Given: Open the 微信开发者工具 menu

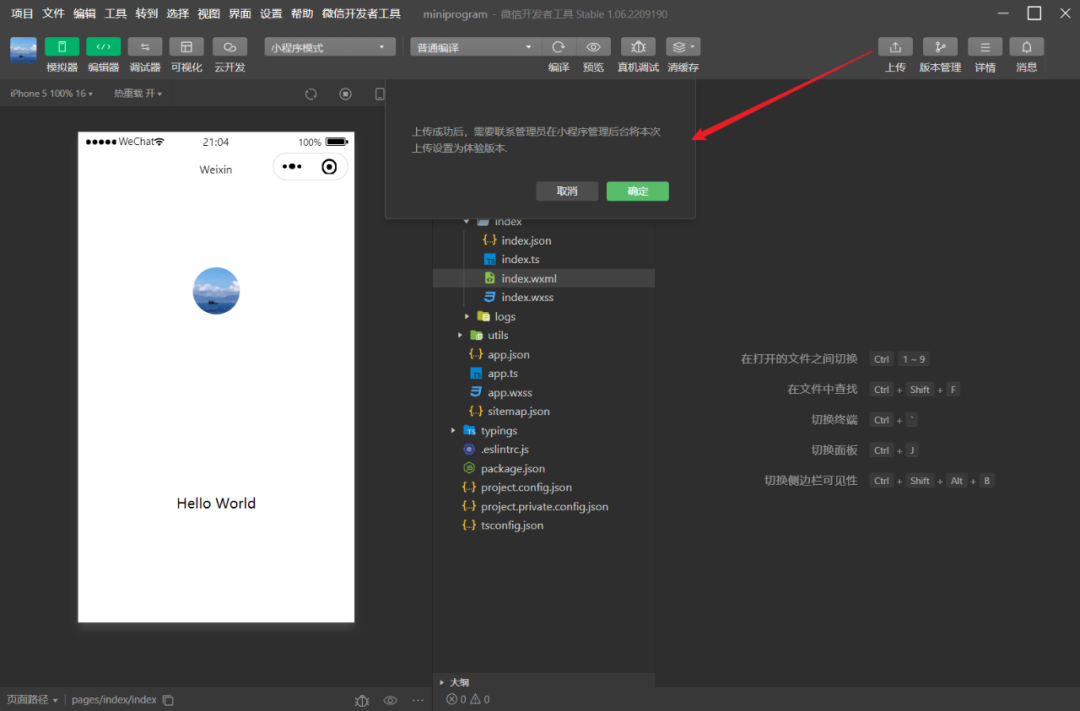Looking at the screenshot, I should [361, 14].
